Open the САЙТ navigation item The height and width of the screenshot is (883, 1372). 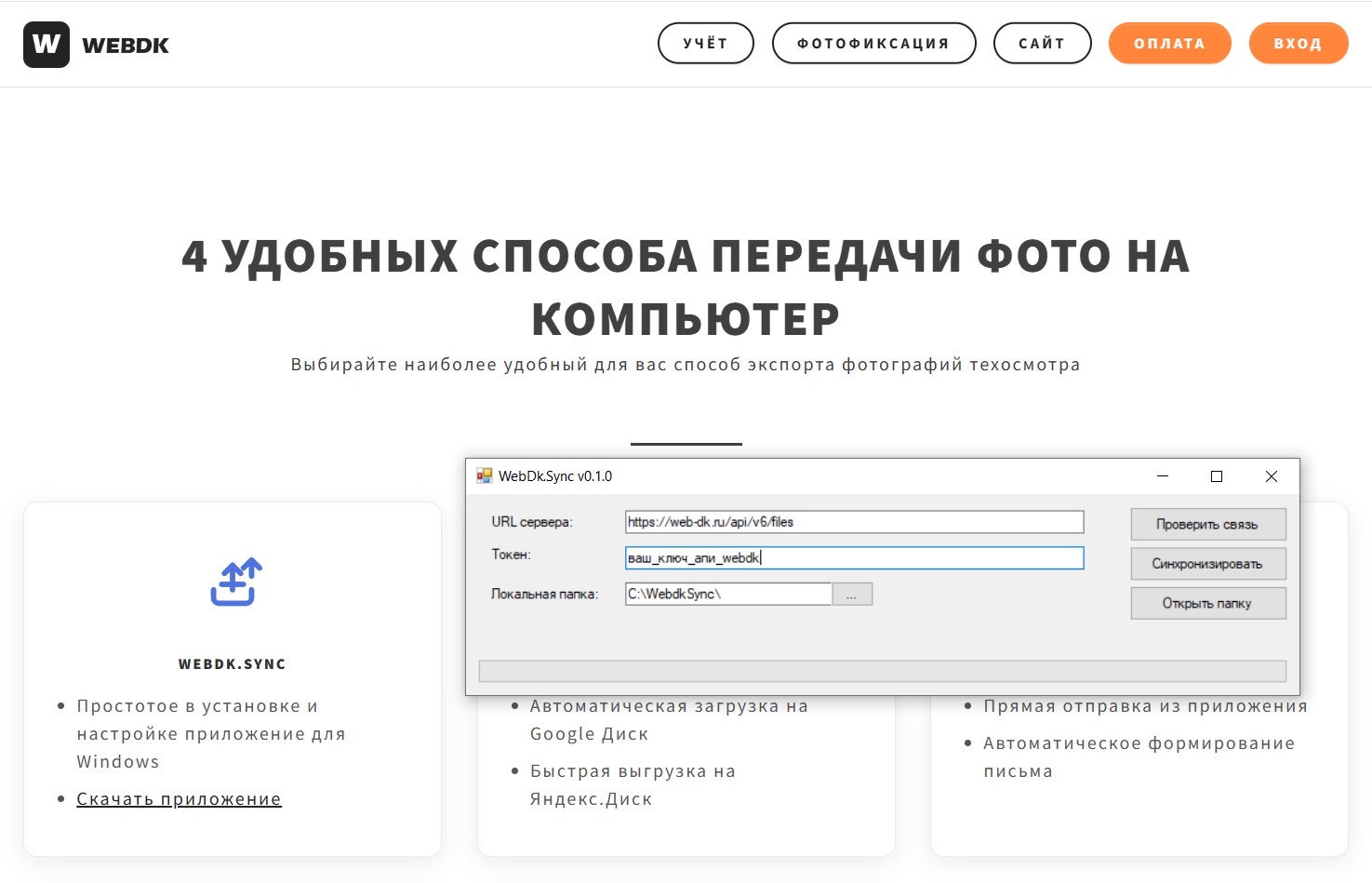[x=1042, y=44]
